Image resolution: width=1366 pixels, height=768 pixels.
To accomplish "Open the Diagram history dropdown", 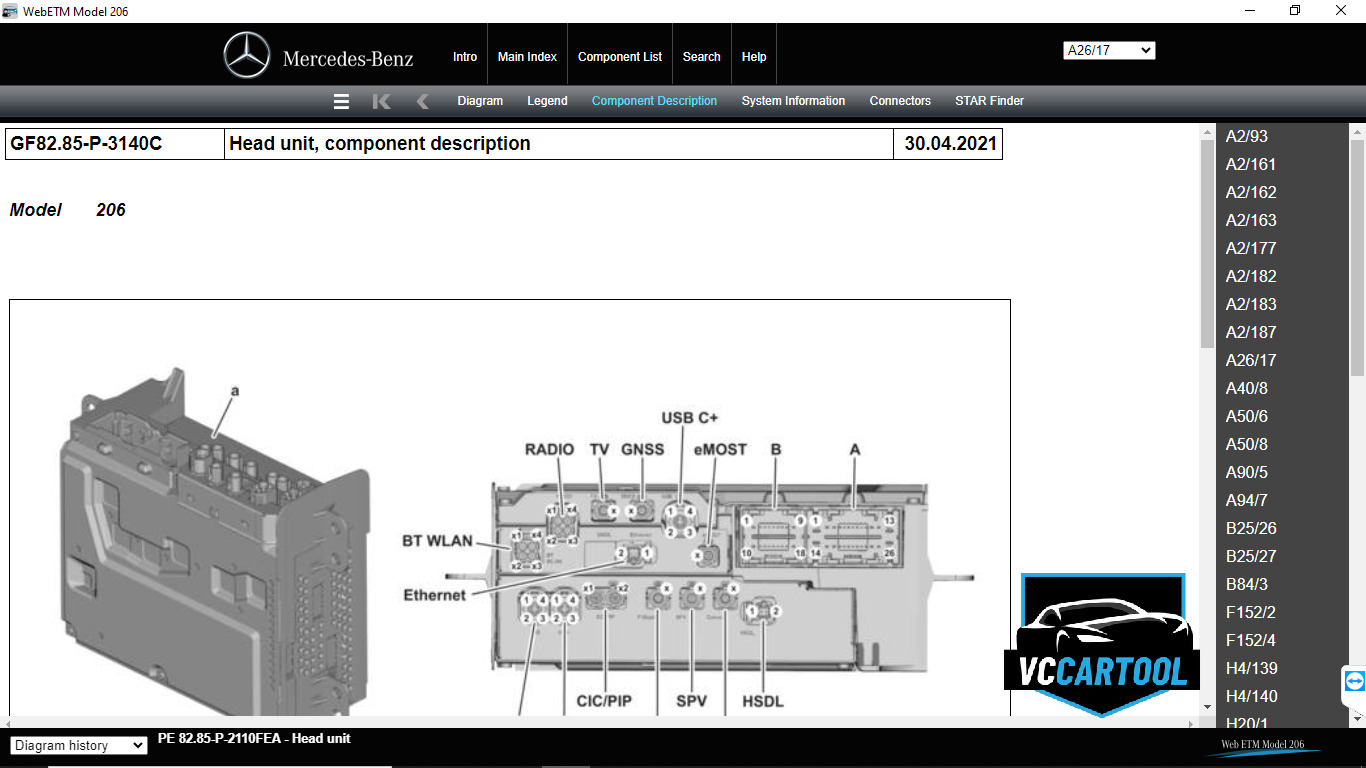I will click(78, 745).
